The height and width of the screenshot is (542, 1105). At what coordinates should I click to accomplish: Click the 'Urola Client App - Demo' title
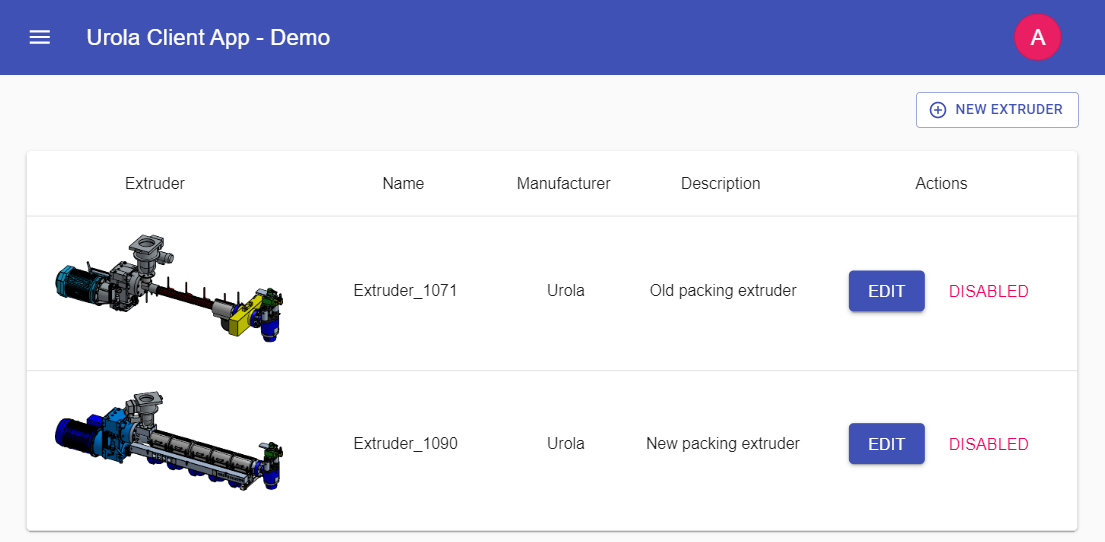coord(208,38)
